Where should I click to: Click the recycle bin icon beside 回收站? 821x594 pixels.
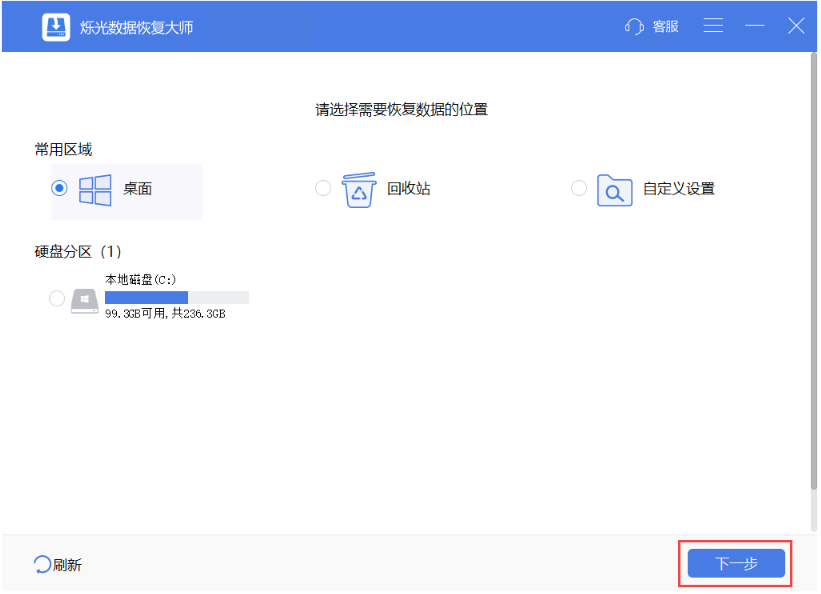[x=357, y=188]
